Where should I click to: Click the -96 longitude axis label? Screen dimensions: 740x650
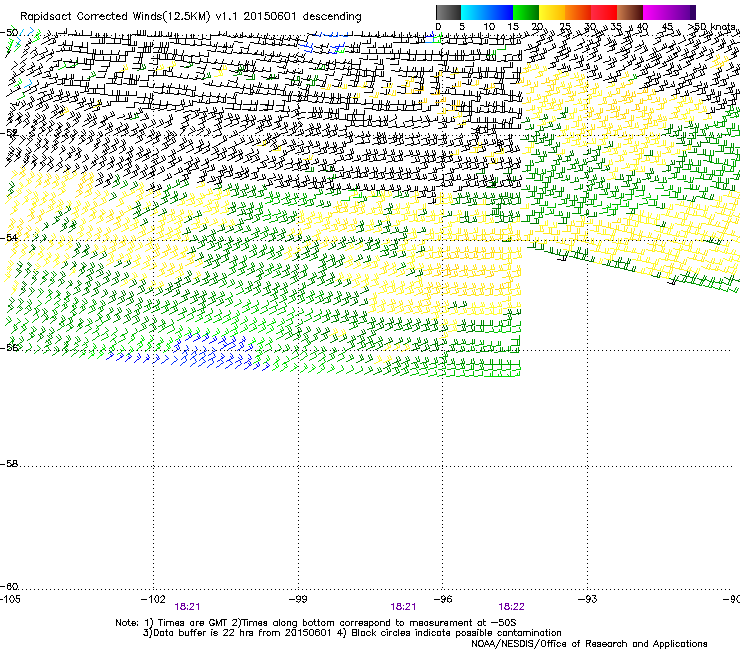pos(443,599)
